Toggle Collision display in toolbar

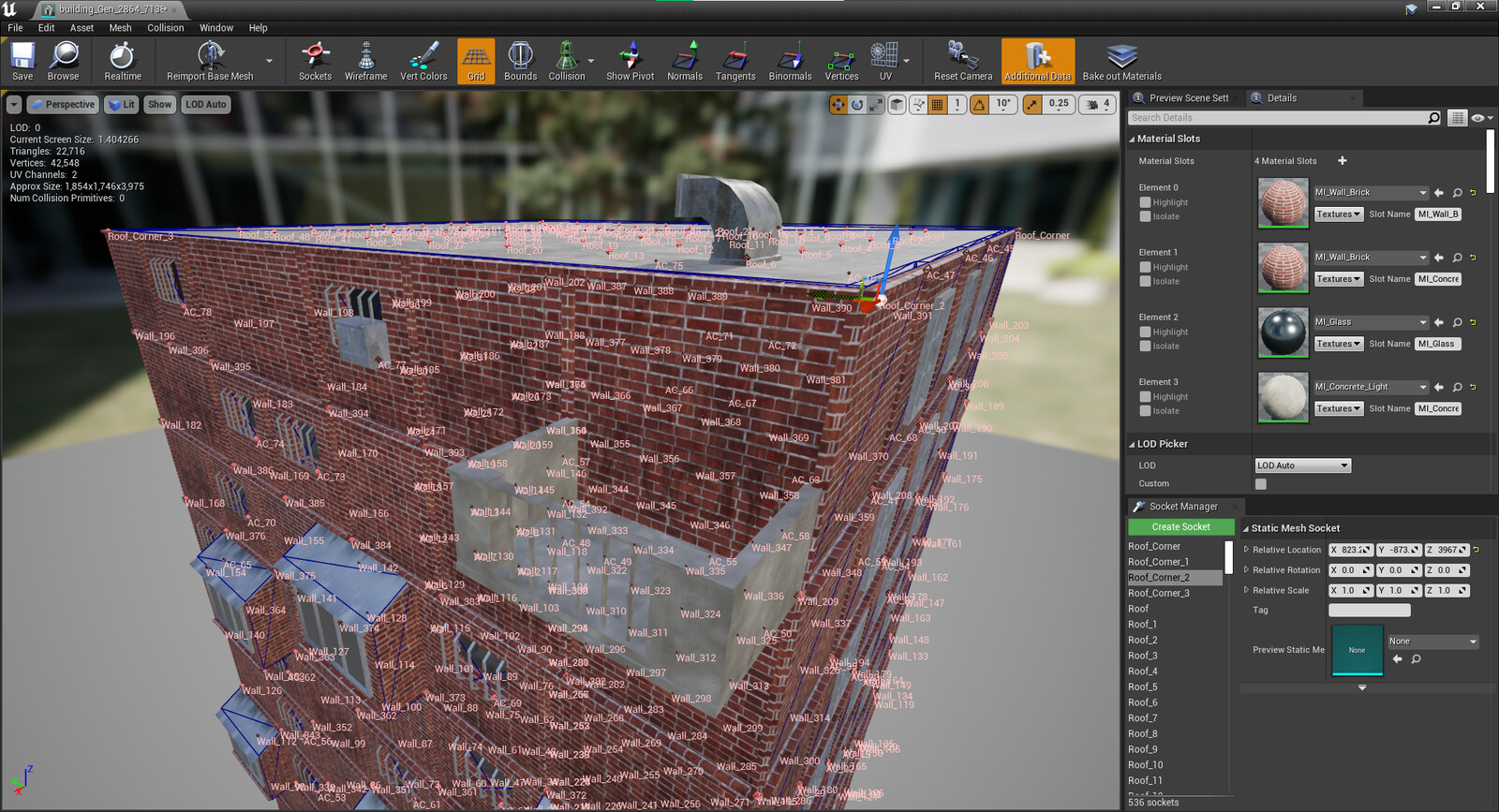pos(567,62)
